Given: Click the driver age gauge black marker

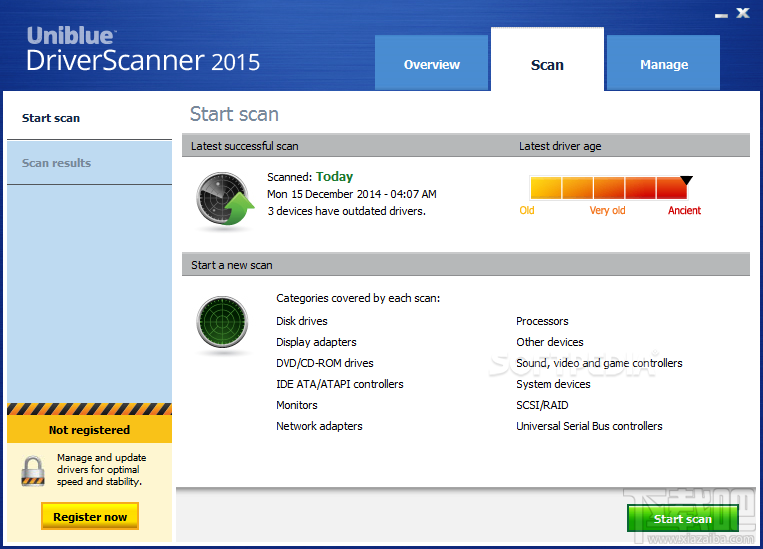Looking at the screenshot, I should 686,180.
